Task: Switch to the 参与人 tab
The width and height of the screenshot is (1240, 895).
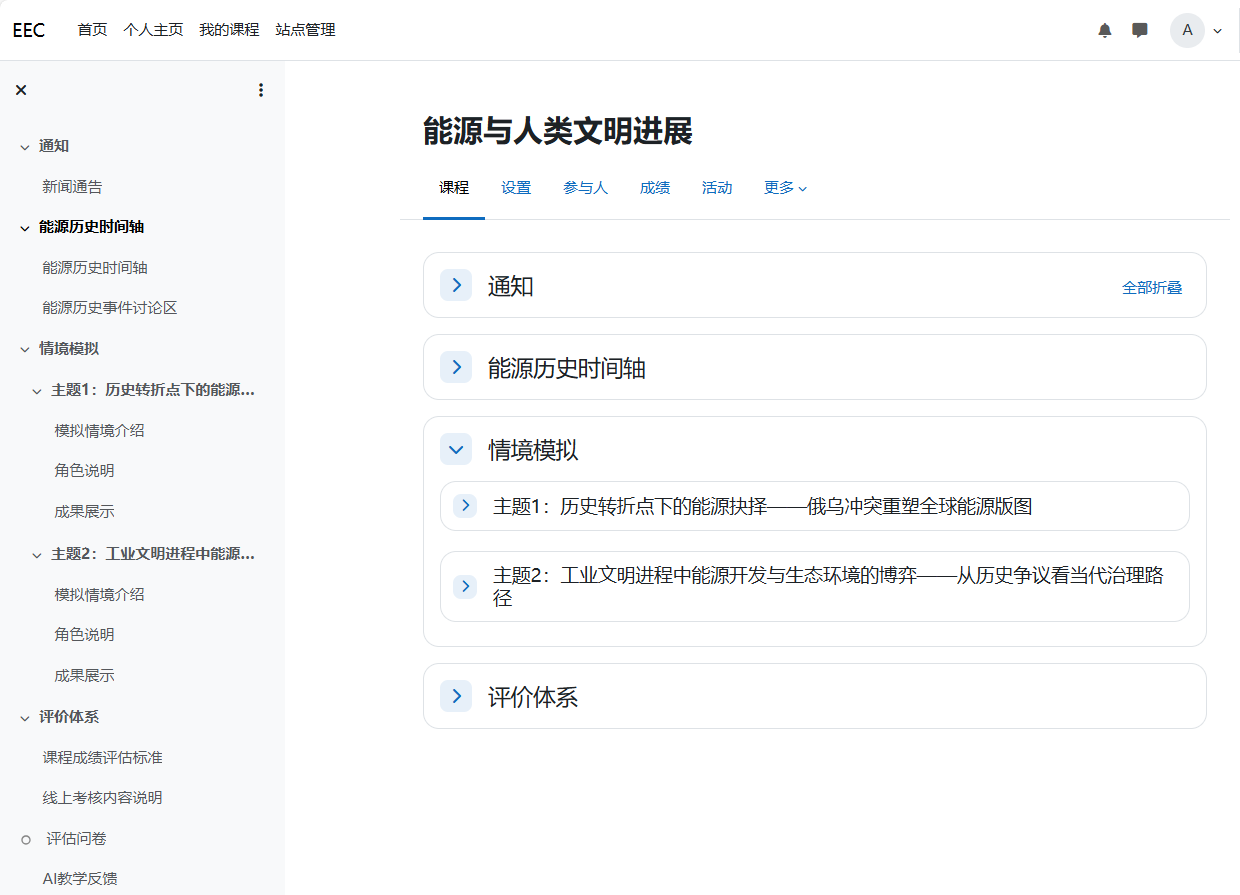Action: [585, 188]
